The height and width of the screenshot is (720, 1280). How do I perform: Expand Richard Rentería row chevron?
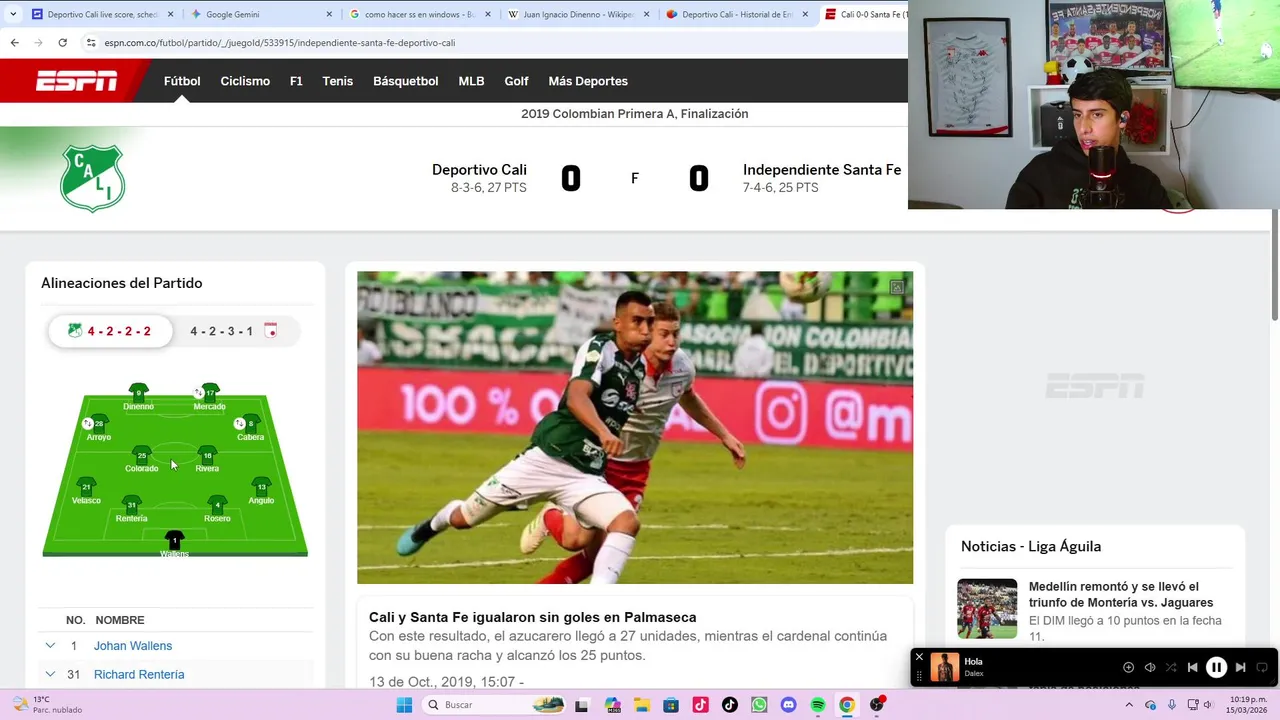[x=50, y=675]
